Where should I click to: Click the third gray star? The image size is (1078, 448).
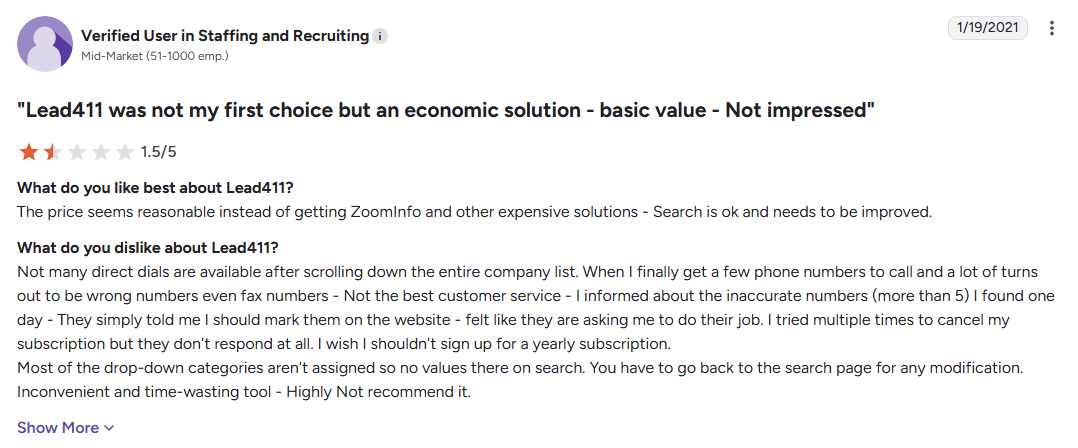coord(76,152)
